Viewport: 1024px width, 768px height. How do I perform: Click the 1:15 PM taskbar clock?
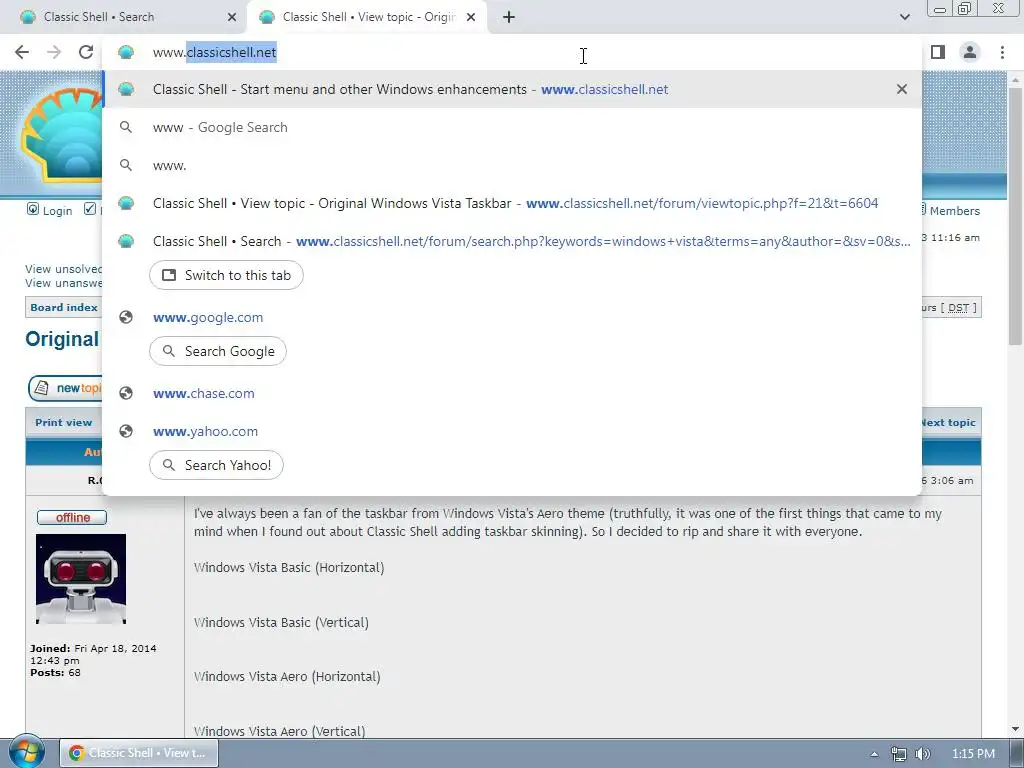point(973,754)
